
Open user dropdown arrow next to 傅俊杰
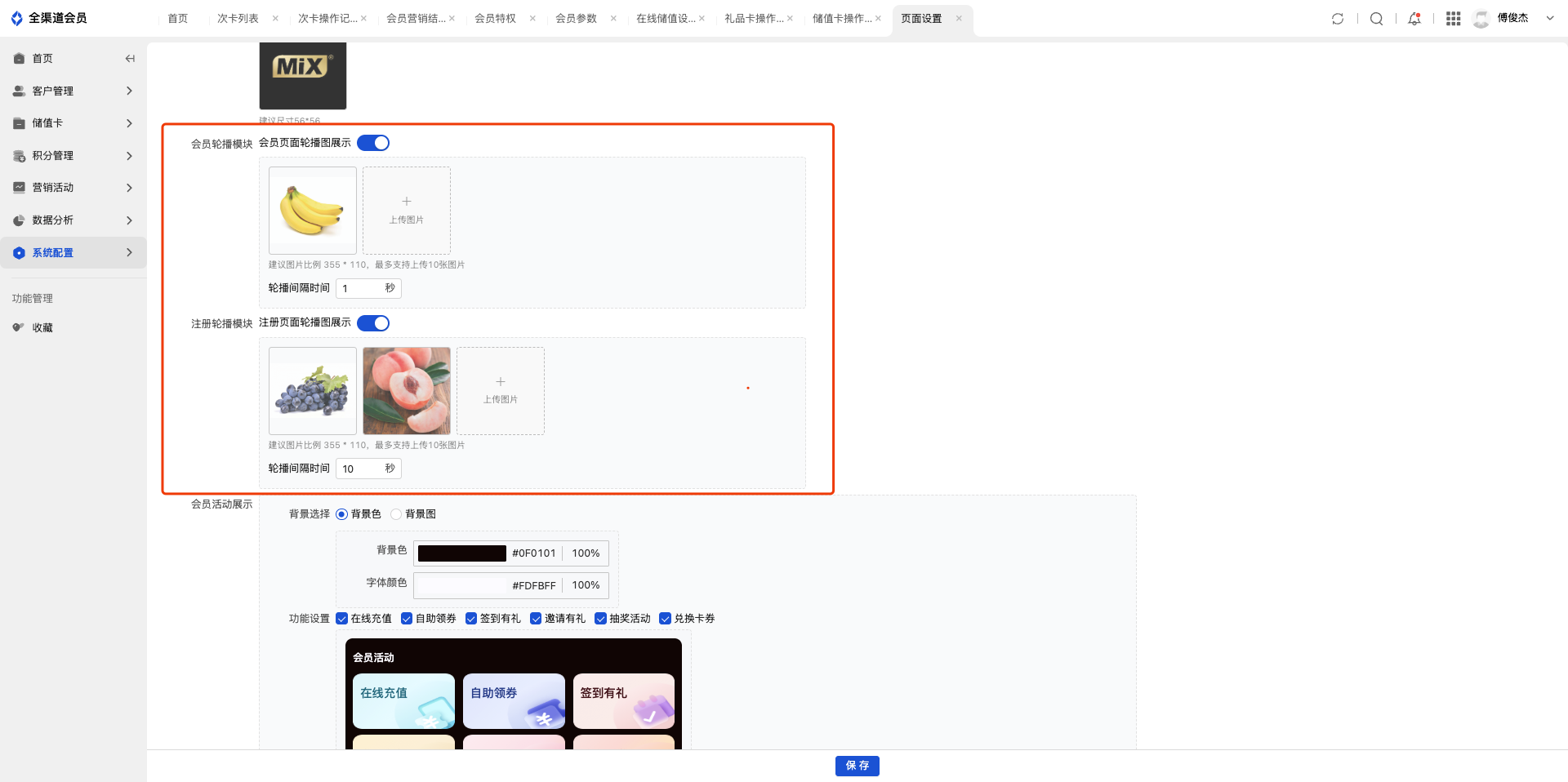1549,18
